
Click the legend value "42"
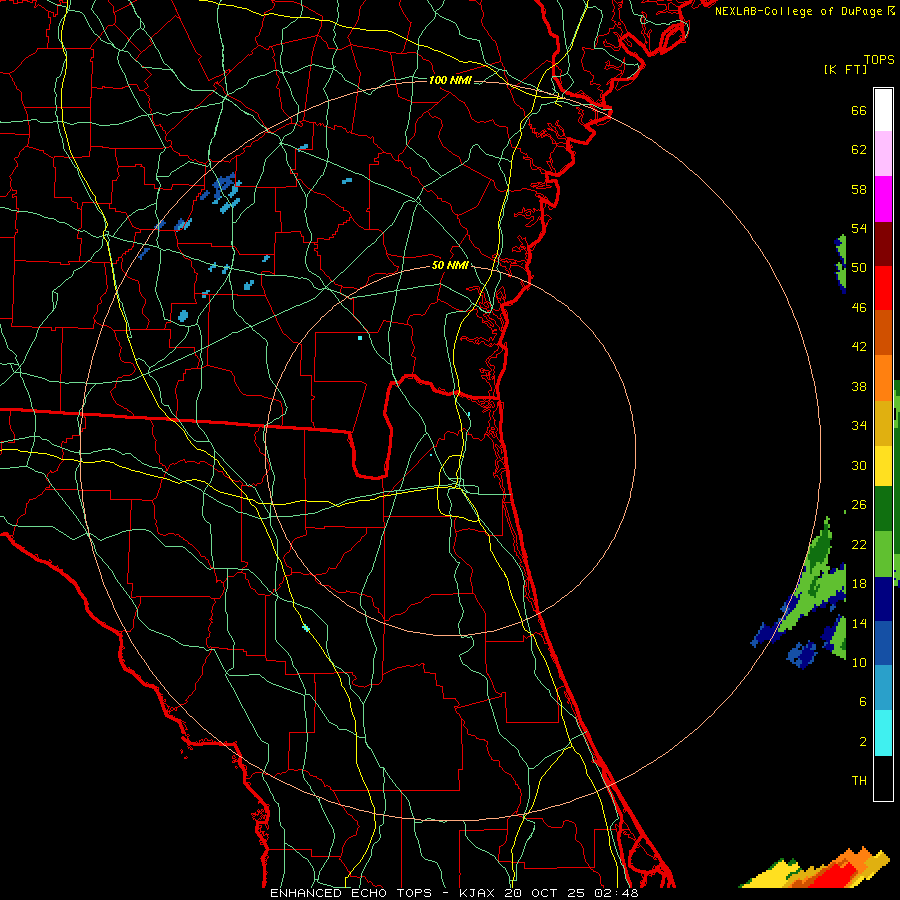click(859, 347)
